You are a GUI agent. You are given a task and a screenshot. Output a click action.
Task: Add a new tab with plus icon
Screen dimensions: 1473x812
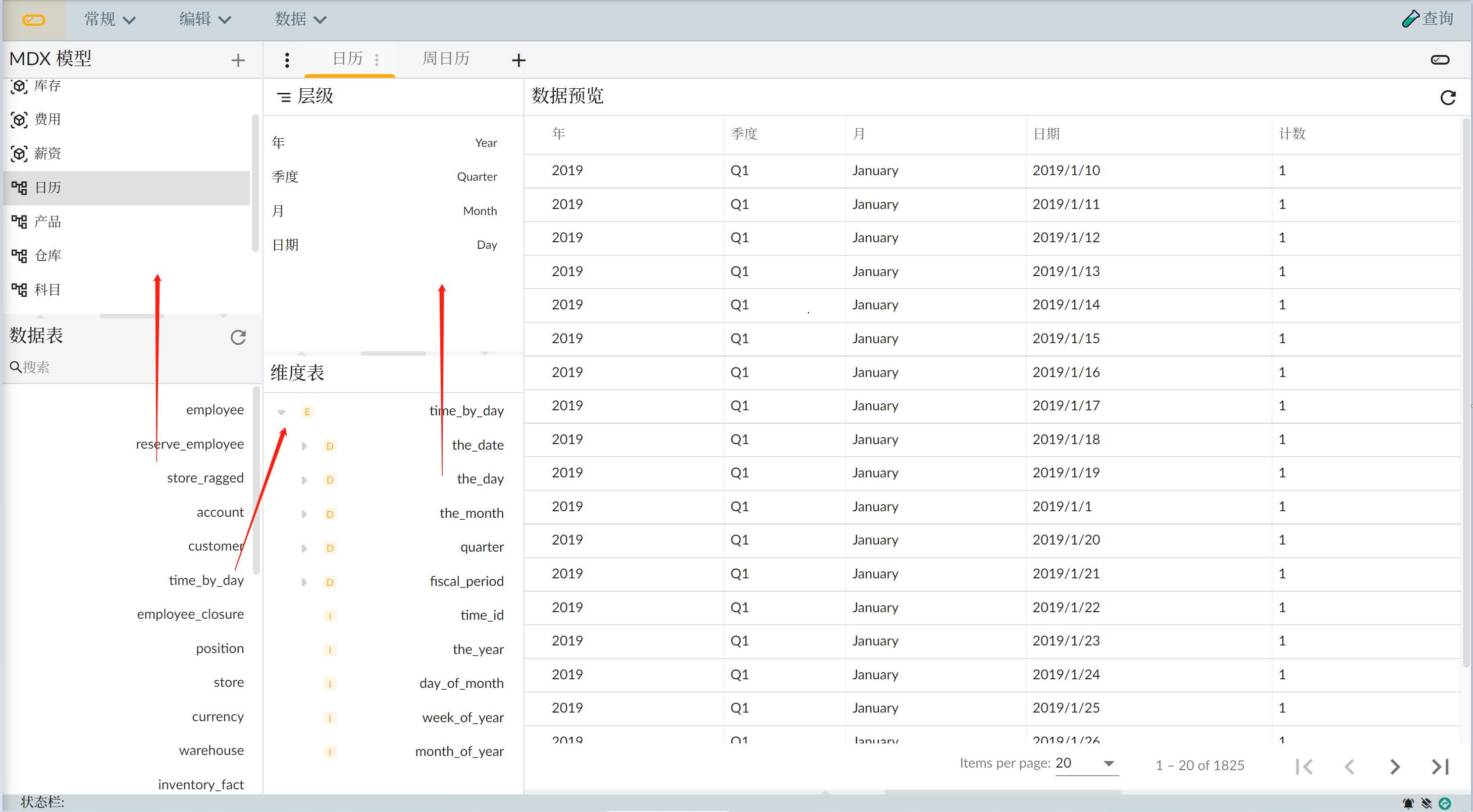pos(518,60)
